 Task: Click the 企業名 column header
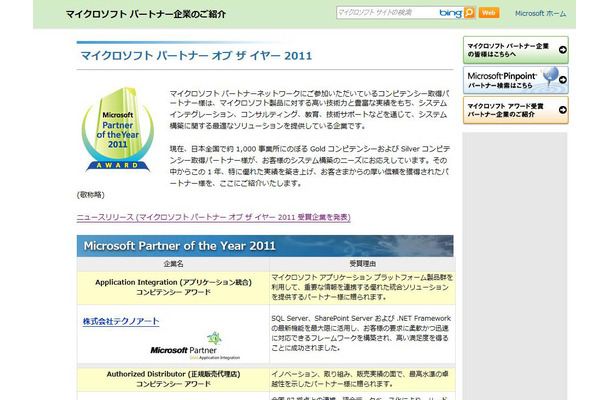173,264
